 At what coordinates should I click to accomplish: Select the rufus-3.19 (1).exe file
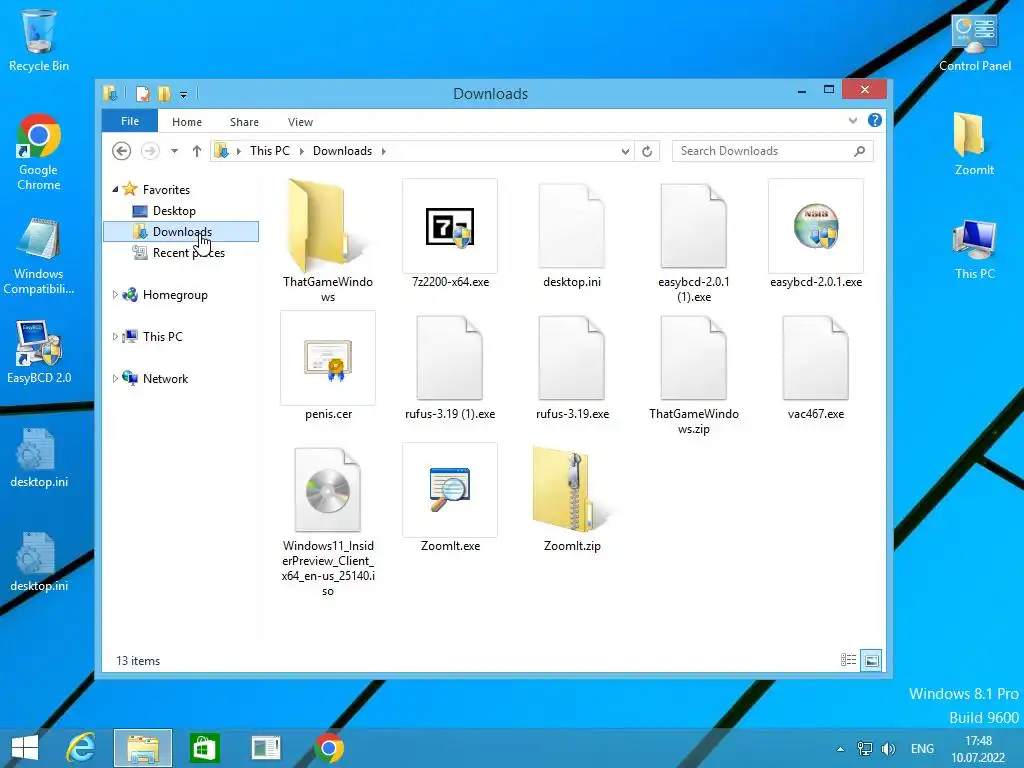tap(450, 366)
